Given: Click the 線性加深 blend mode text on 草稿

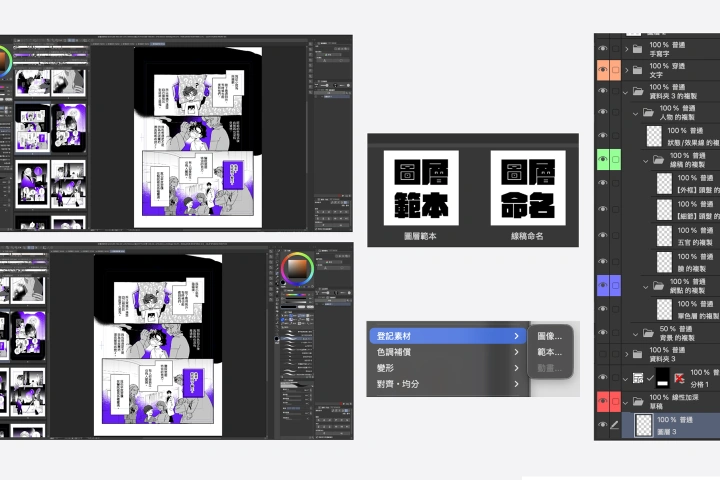Looking at the screenshot, I should [684, 397].
